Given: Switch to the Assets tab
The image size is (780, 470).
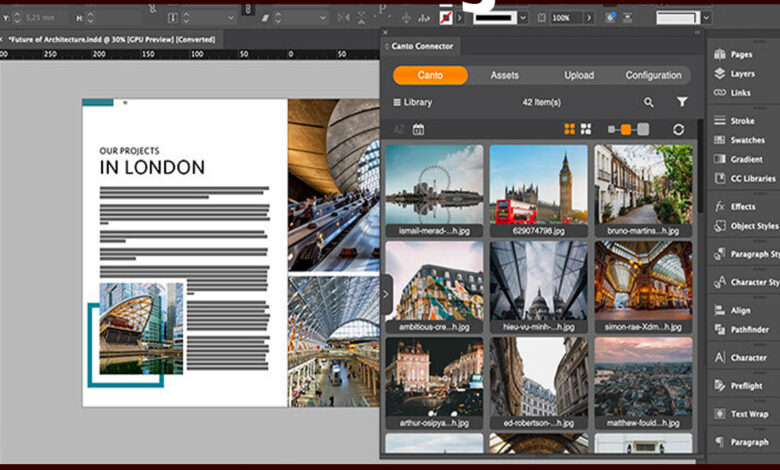Looking at the screenshot, I should coord(504,75).
